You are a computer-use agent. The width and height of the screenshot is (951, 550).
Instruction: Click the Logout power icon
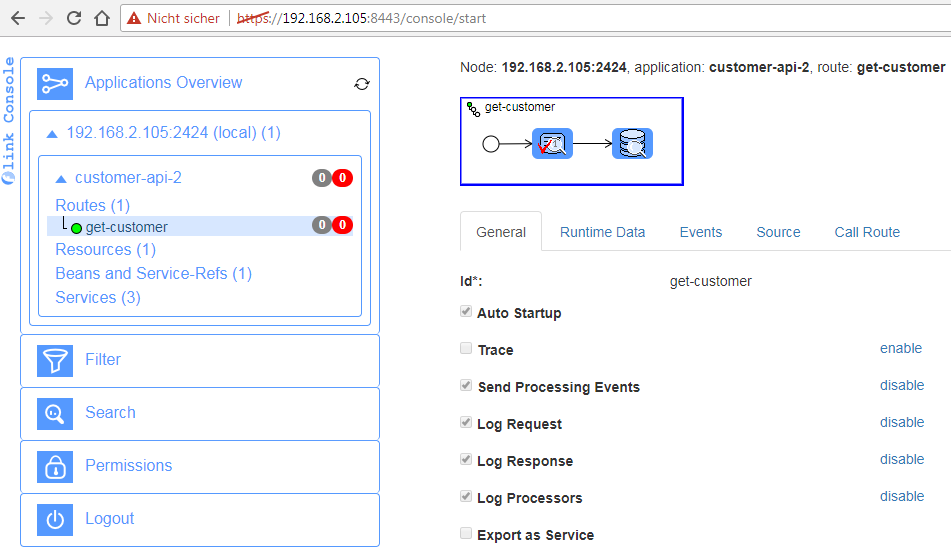pos(55,519)
